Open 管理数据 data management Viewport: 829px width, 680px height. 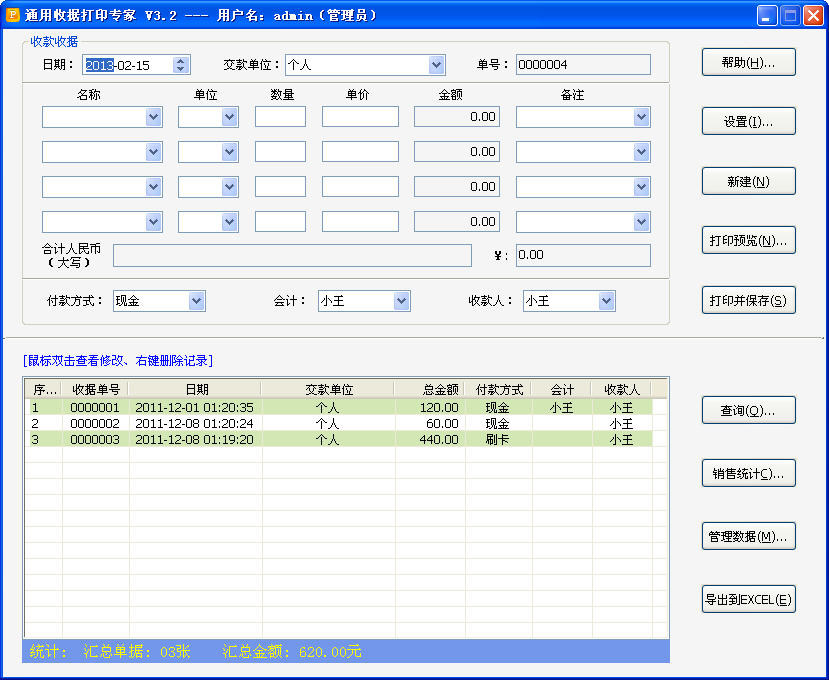pos(748,536)
